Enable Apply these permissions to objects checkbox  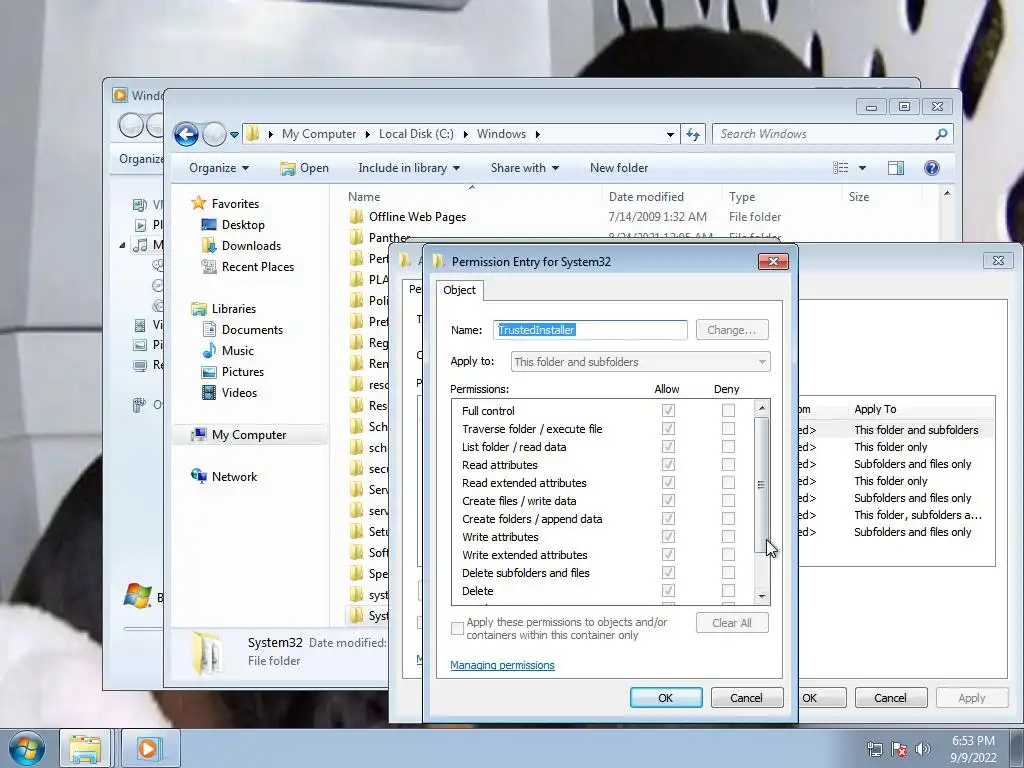(x=457, y=629)
